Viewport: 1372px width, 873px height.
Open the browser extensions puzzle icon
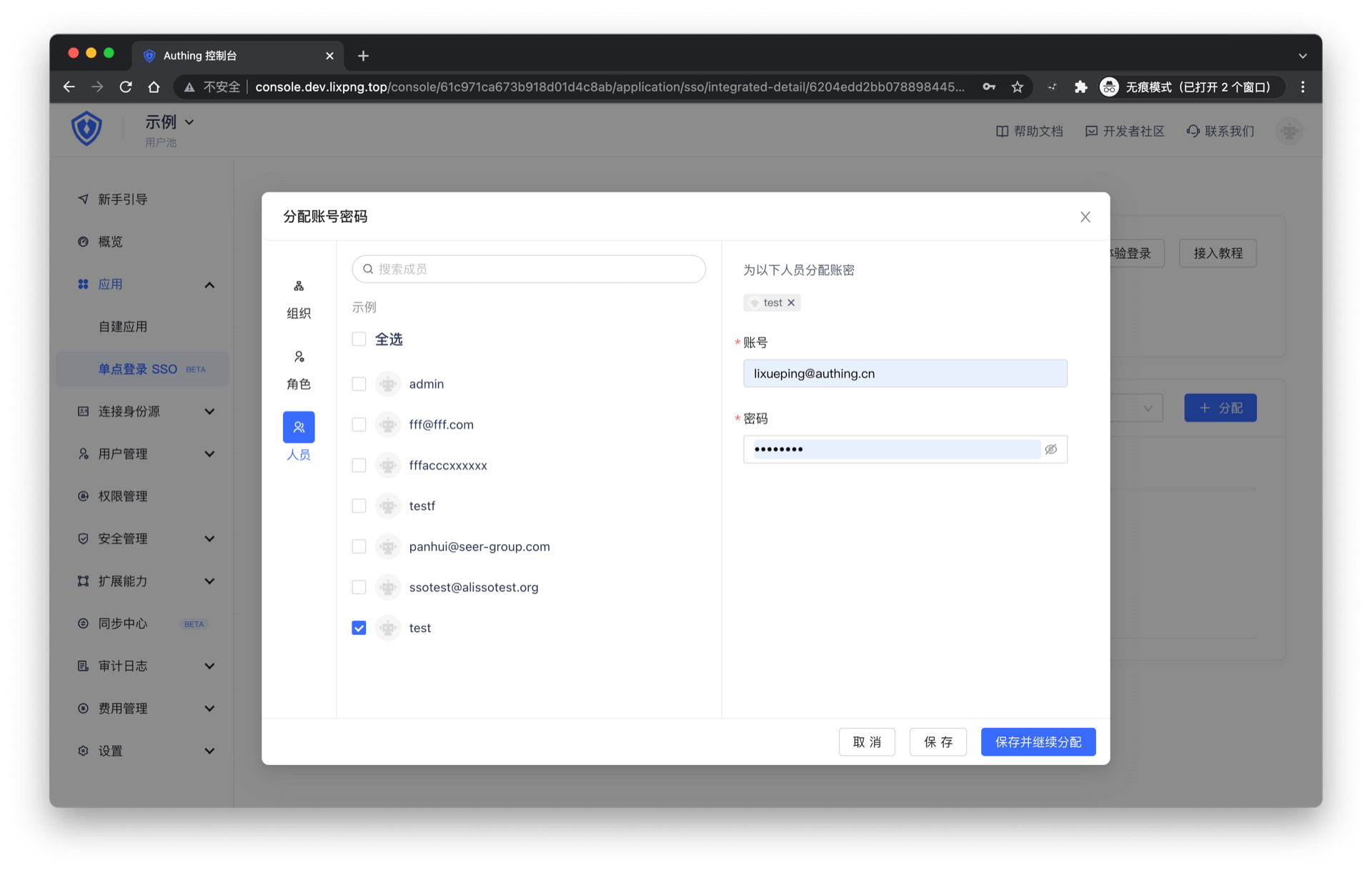[1080, 87]
